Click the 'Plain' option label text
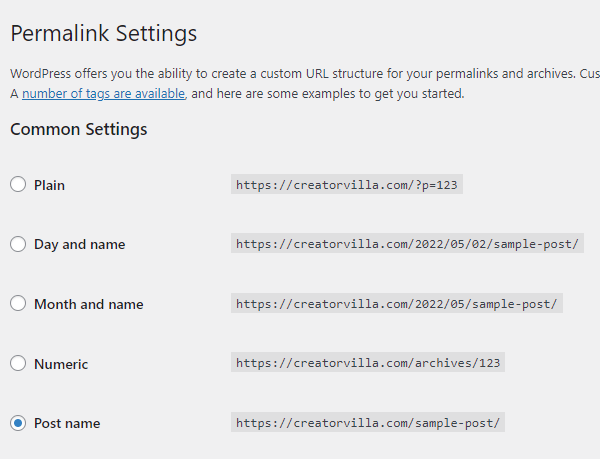Image resolution: width=600 pixels, height=459 pixels. coord(49,186)
